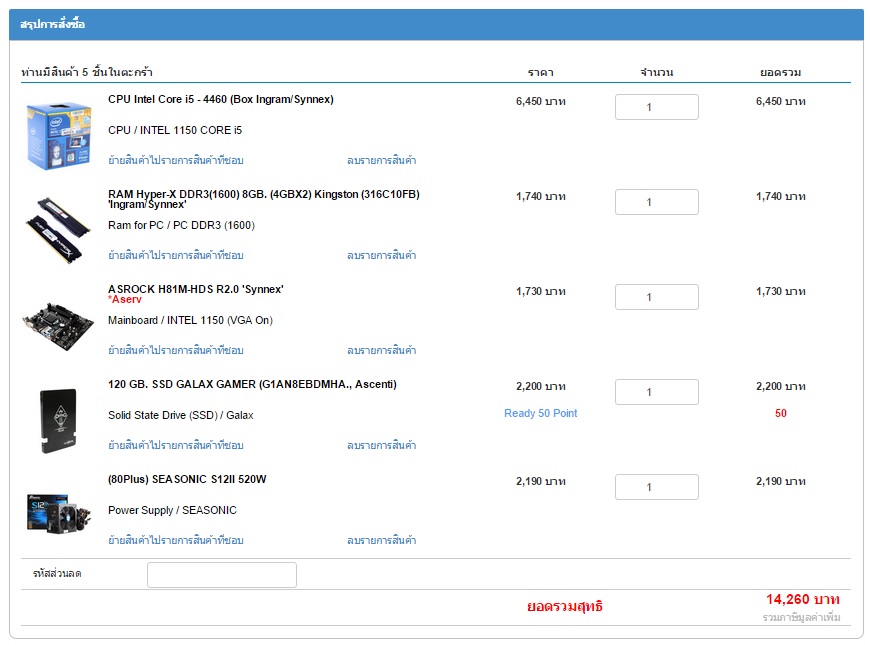This screenshot has width=870, height=645.
Task: Click the red *Aserv note
Action: [x=125, y=300]
